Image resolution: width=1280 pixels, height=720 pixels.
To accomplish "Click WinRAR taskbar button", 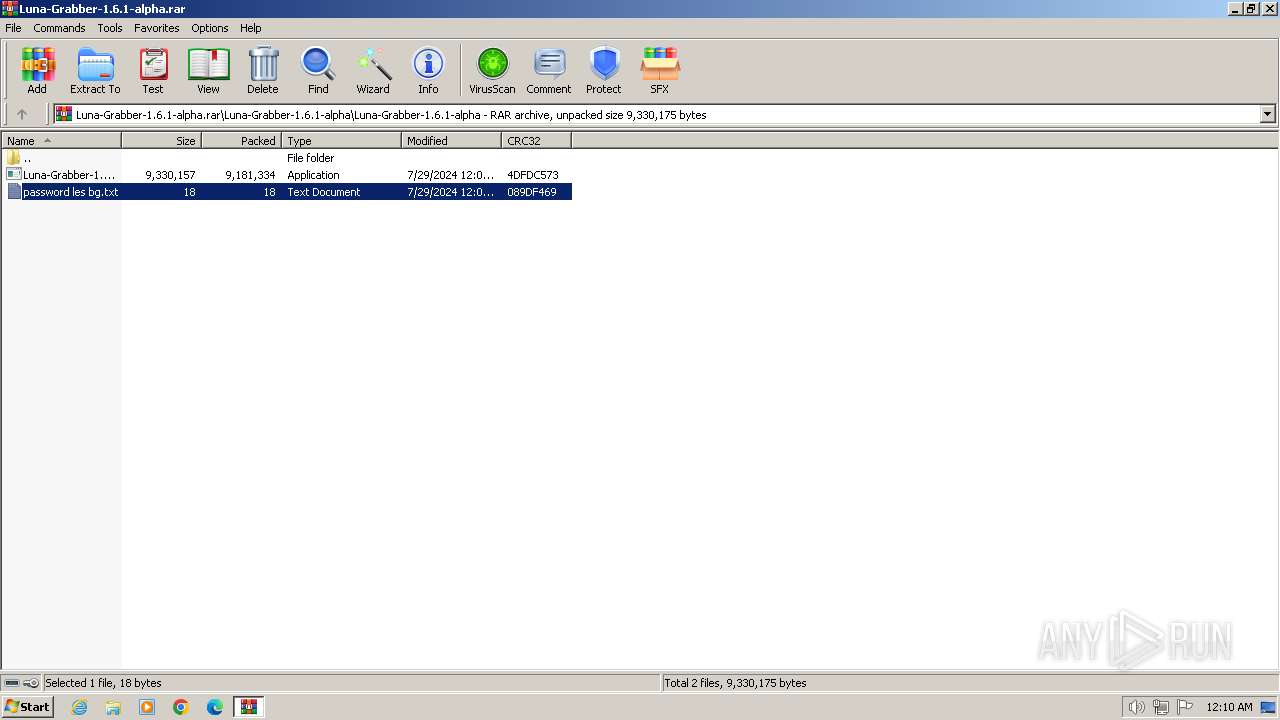I will [x=249, y=707].
